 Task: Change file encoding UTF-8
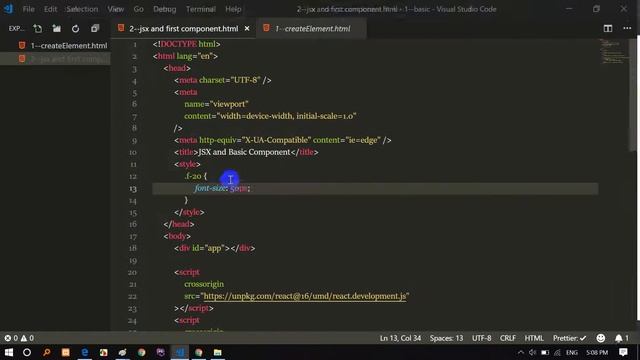coord(482,338)
